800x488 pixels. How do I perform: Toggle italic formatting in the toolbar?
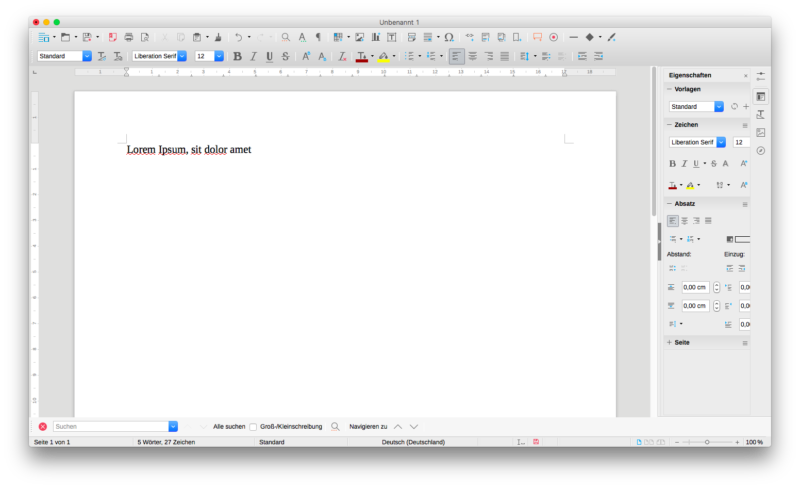click(253, 57)
